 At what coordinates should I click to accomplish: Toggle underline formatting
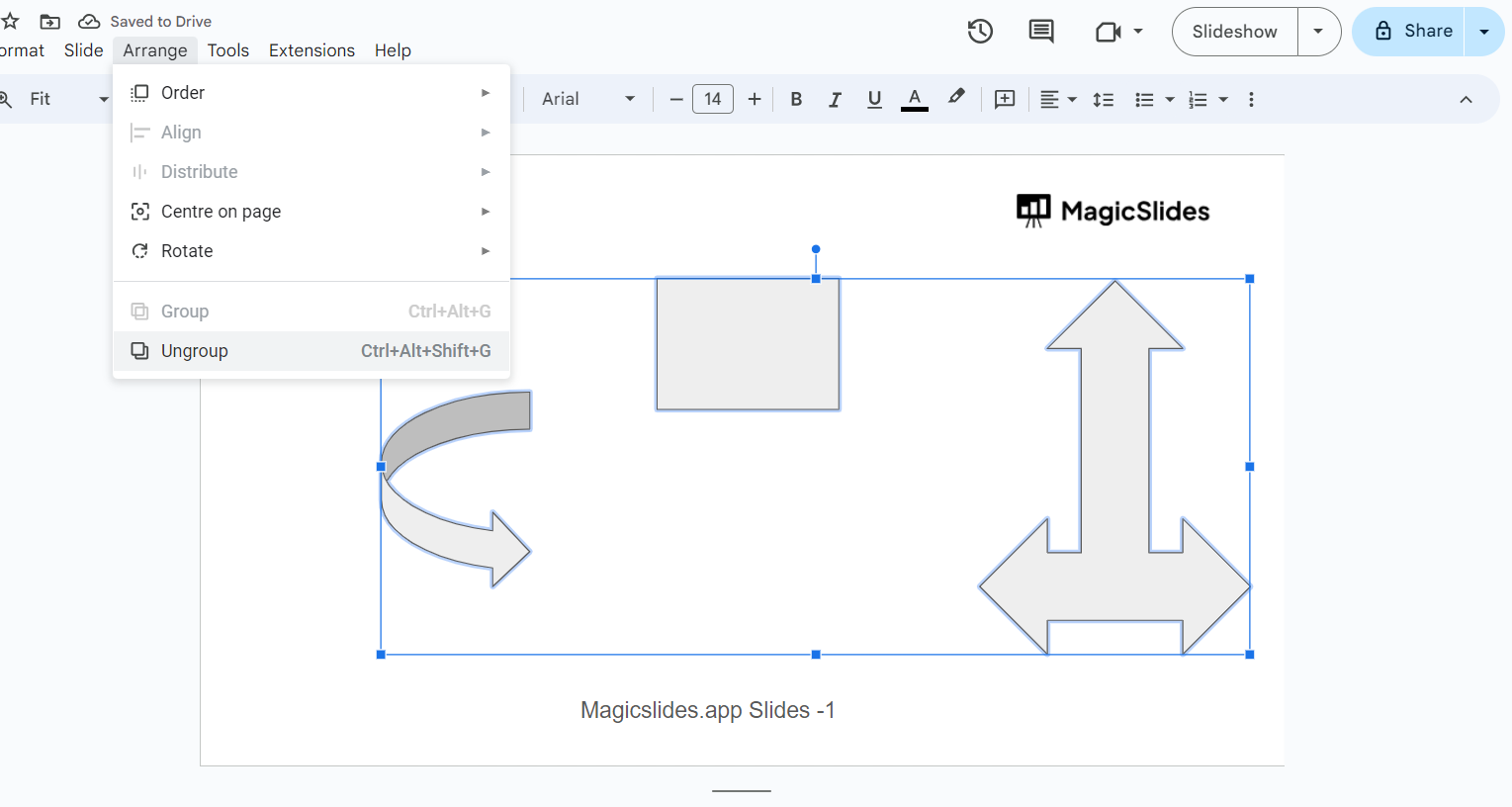pos(874,99)
